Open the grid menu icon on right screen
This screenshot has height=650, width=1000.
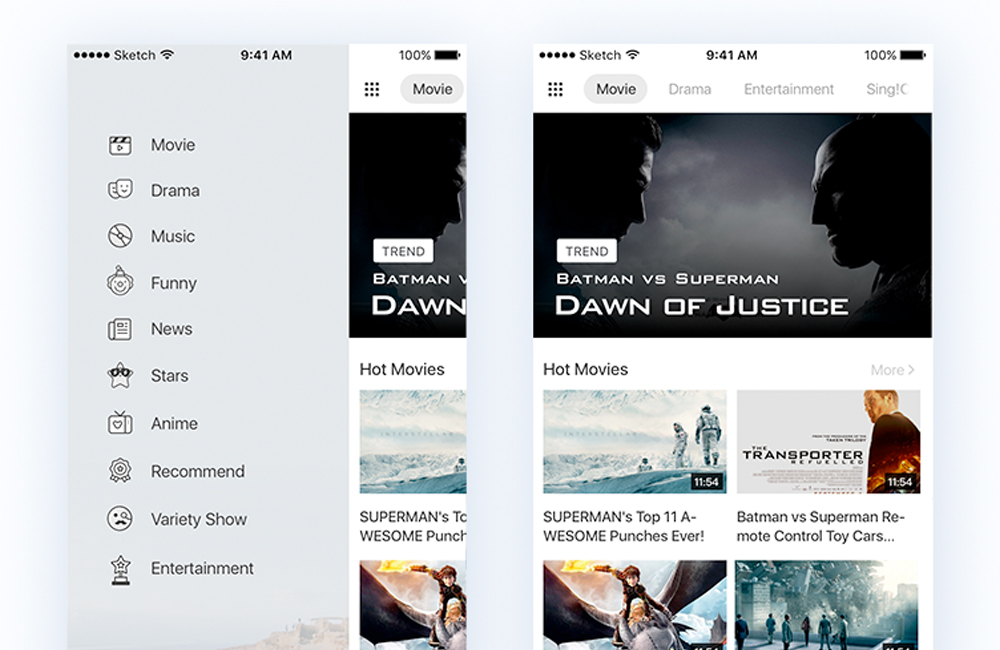point(556,89)
